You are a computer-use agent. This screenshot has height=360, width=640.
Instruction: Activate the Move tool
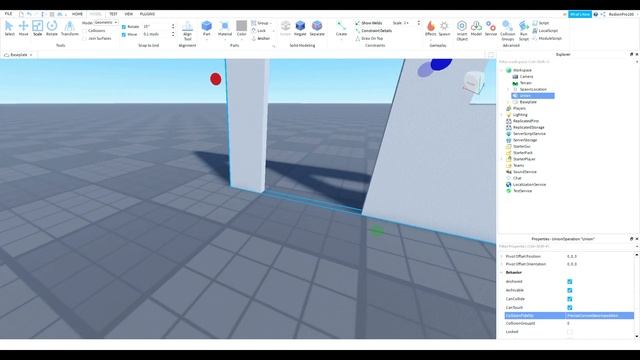(24, 29)
